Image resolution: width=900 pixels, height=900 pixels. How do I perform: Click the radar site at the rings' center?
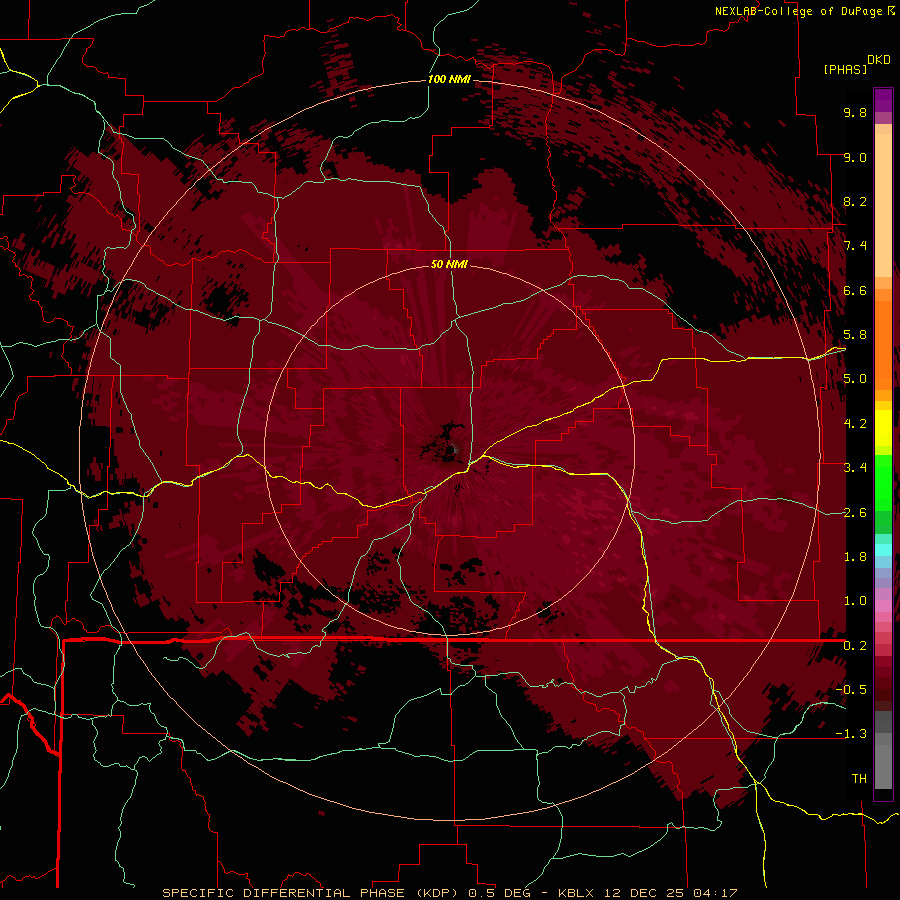tap(449, 451)
